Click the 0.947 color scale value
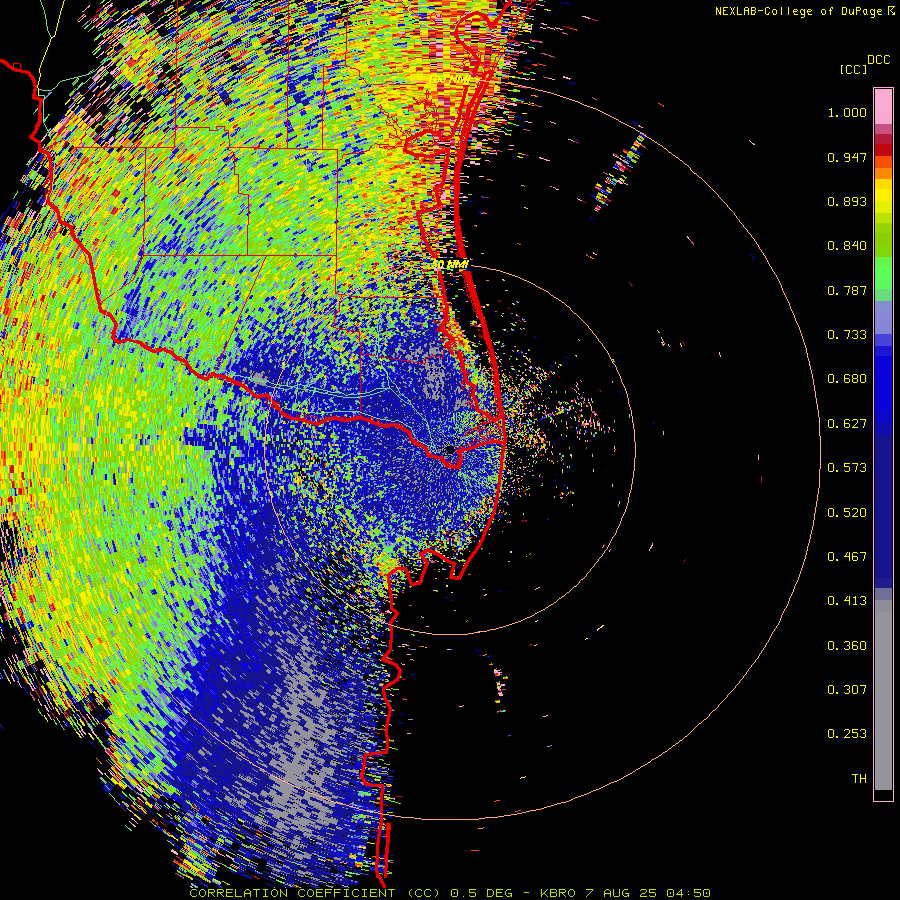Image resolution: width=900 pixels, height=900 pixels. (847, 157)
